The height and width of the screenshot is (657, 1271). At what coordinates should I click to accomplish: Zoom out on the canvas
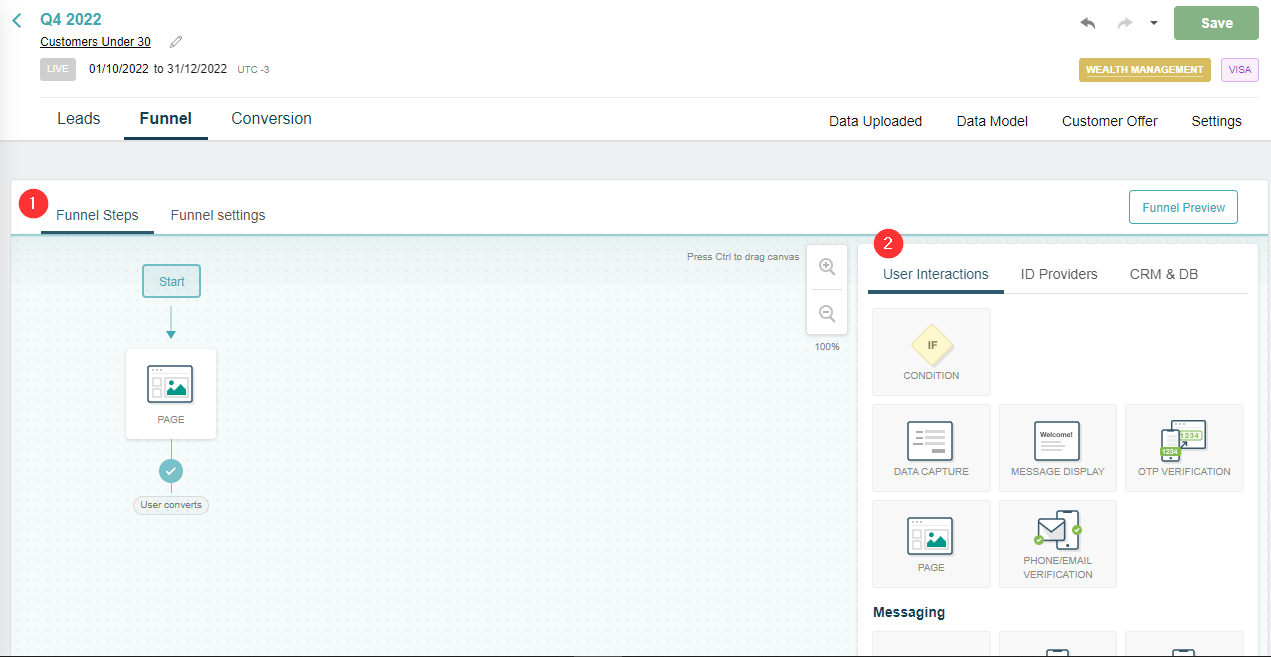pos(827,313)
